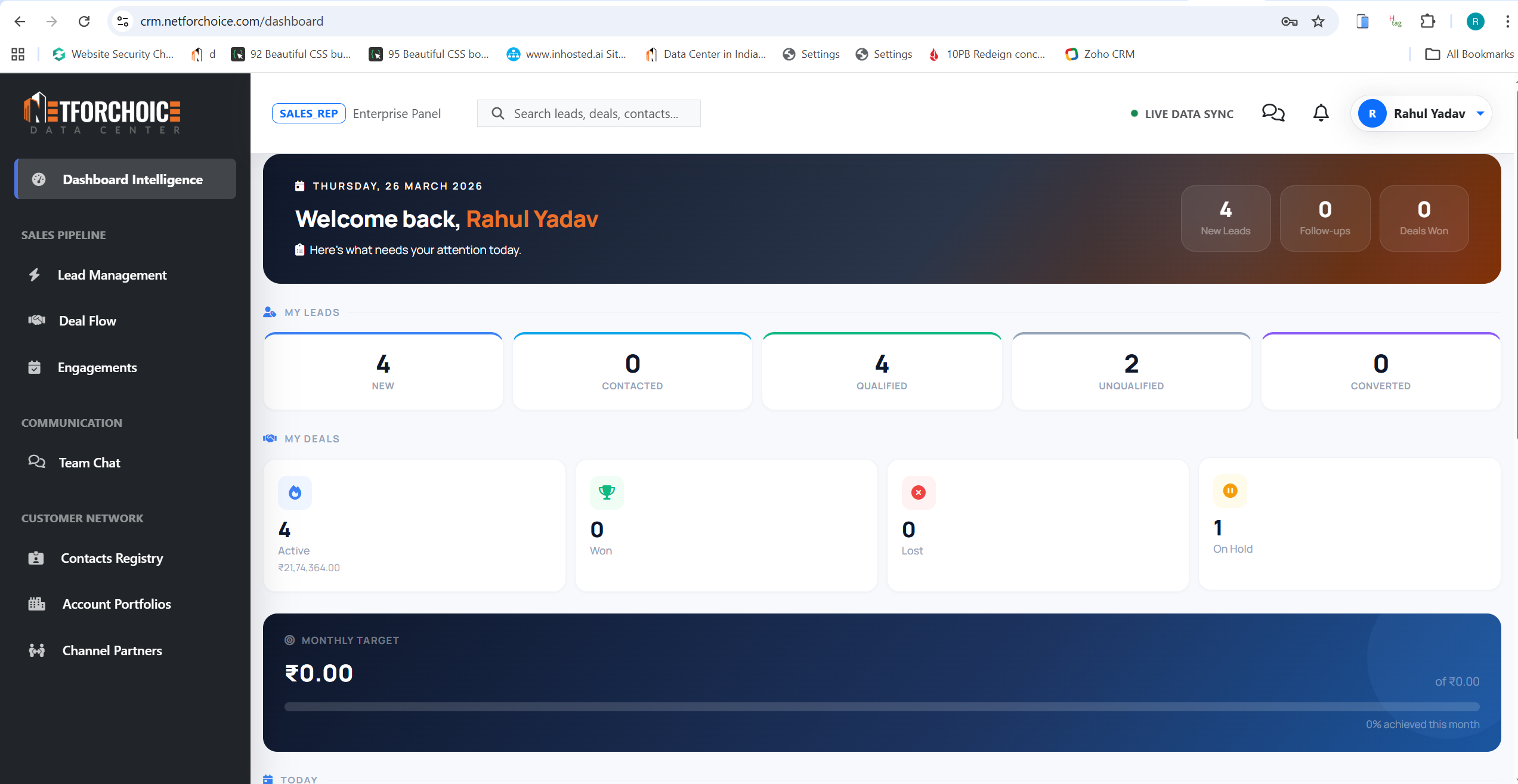Viewport: 1518px width, 784px height.
Task: Select Channel Partners sidebar item
Action: [x=112, y=650]
